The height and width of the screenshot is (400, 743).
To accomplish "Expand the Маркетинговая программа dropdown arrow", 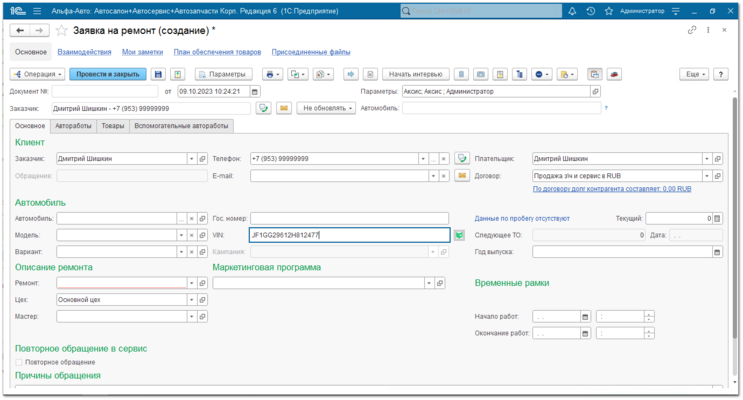I will pyautogui.click(x=429, y=283).
